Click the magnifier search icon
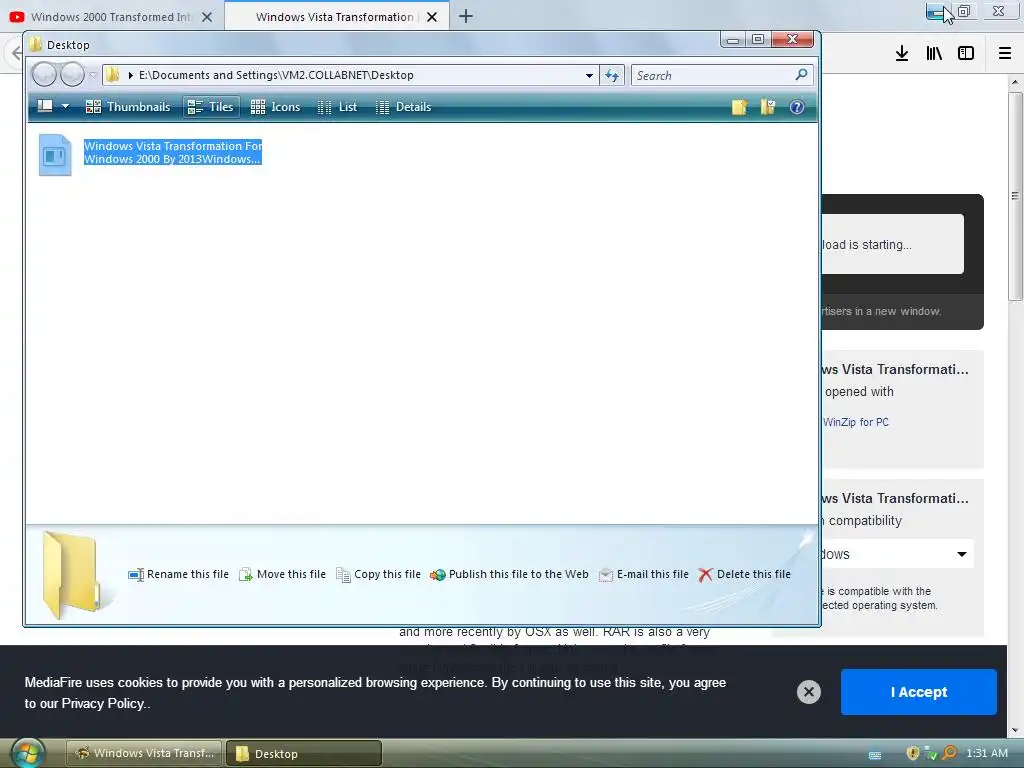Image resolution: width=1024 pixels, height=768 pixels. pos(801,75)
